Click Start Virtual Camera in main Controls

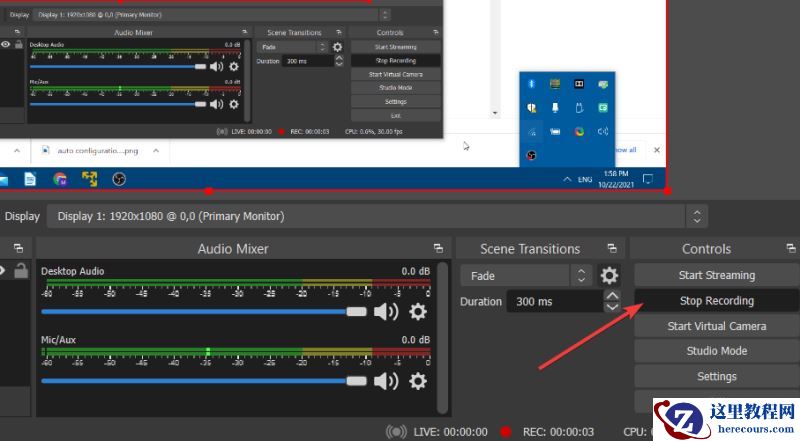[716, 326]
